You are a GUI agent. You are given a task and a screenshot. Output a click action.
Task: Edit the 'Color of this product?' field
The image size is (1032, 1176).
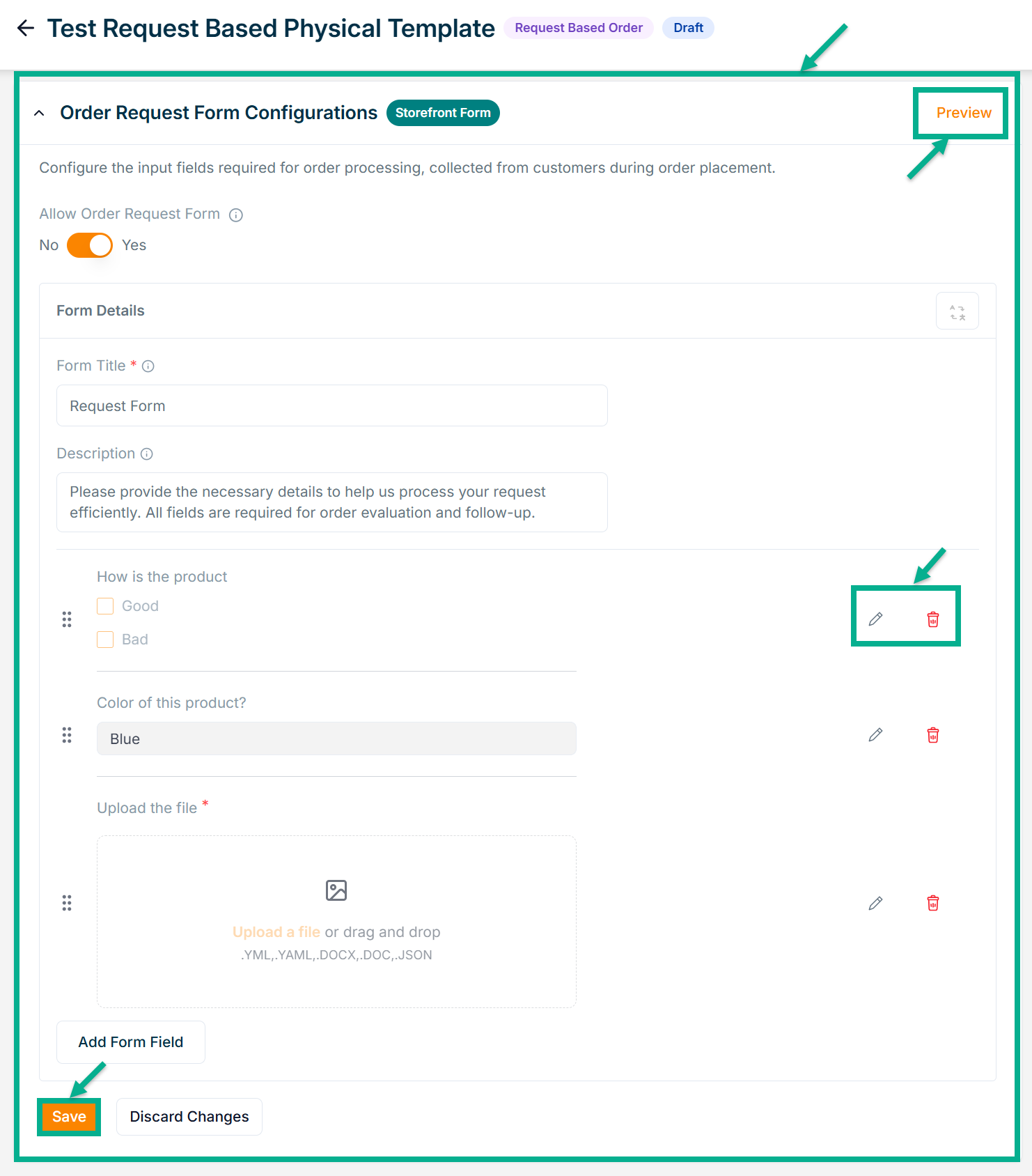point(875,735)
